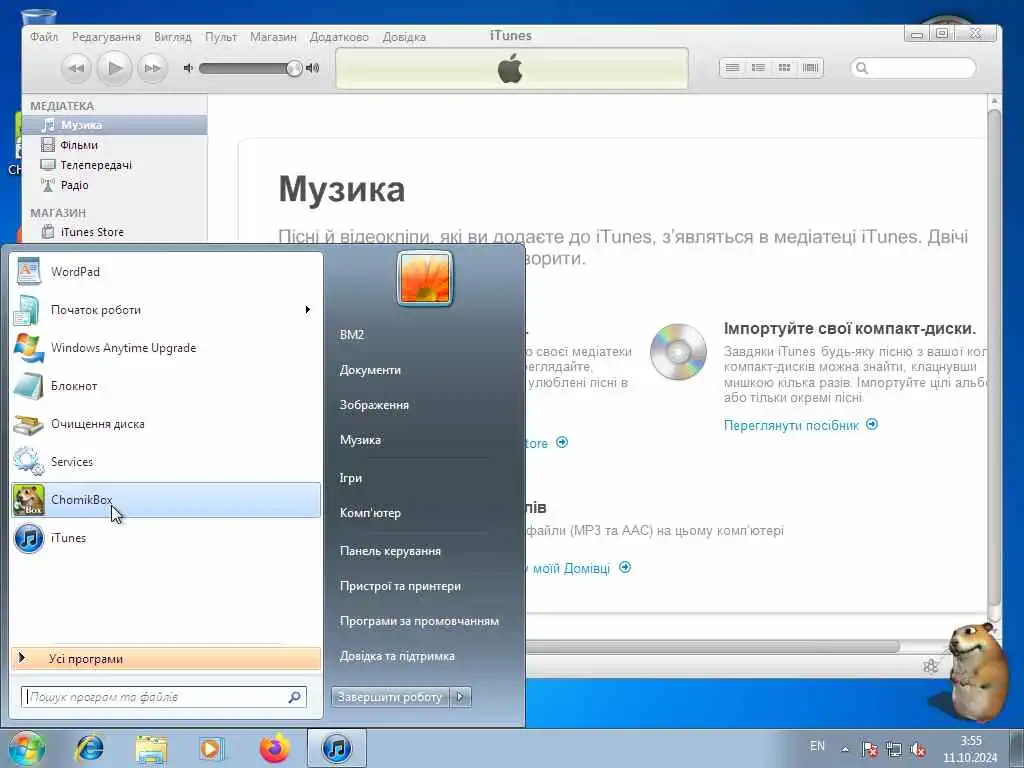This screenshot has width=1024, height=768.
Task: Click the high-volume speaker icon
Action: point(313,68)
